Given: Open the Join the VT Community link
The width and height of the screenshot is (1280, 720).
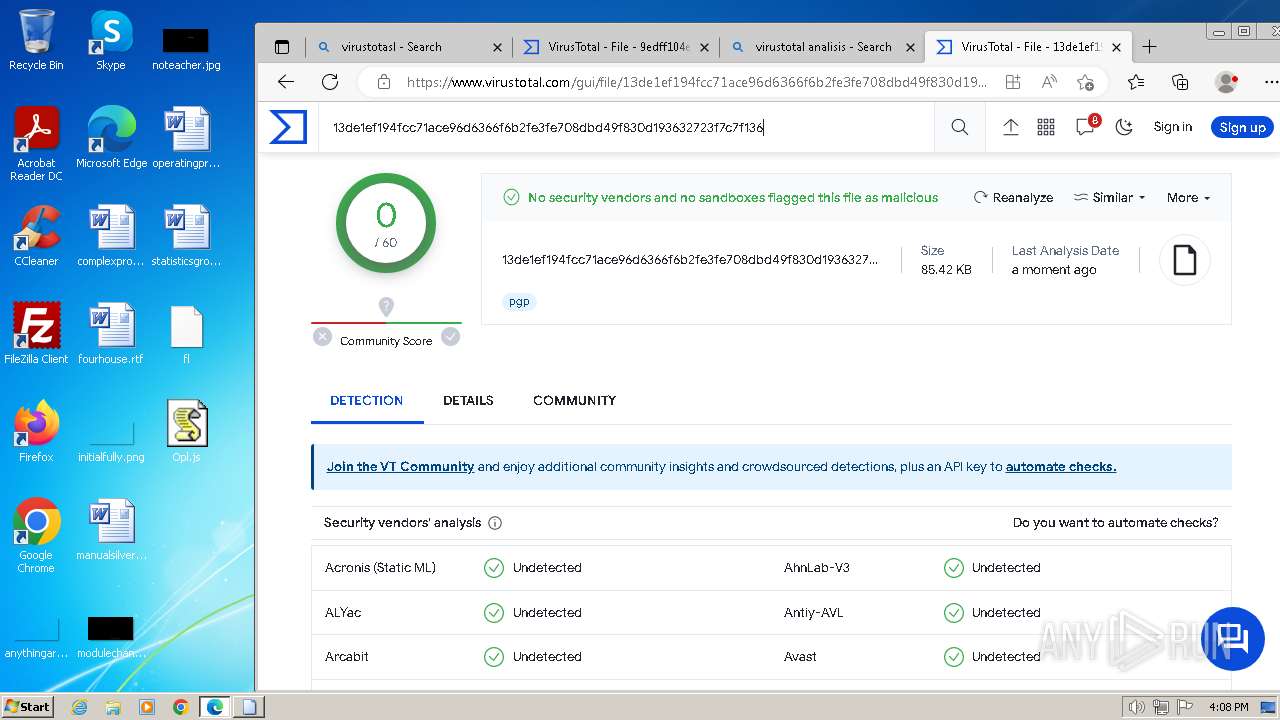Looking at the screenshot, I should pos(400,467).
